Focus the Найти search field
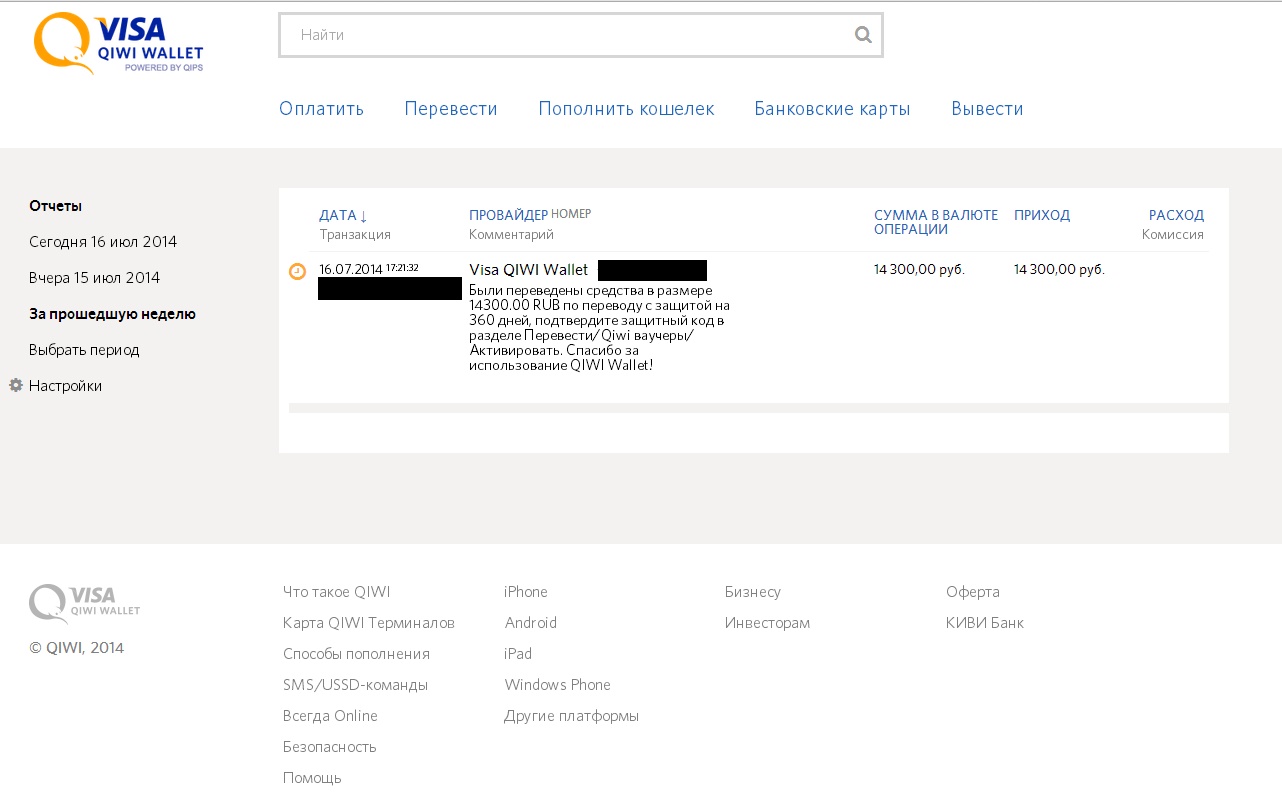 click(580, 35)
